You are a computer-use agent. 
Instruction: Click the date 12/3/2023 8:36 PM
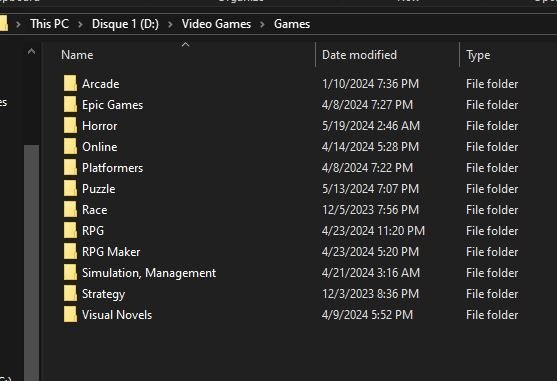tap(370, 294)
